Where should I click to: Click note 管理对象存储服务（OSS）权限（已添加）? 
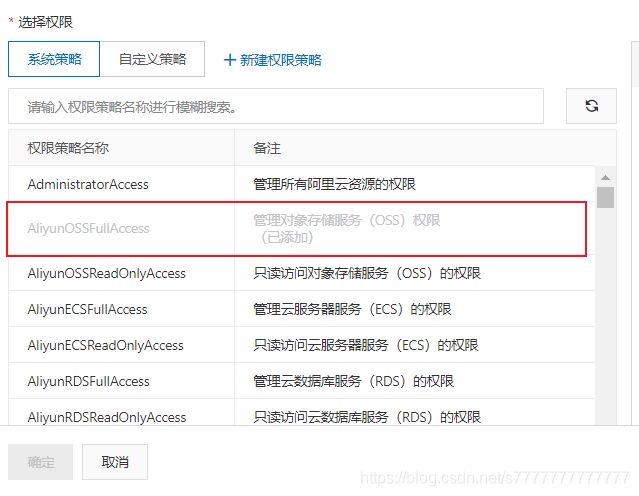click(347, 229)
